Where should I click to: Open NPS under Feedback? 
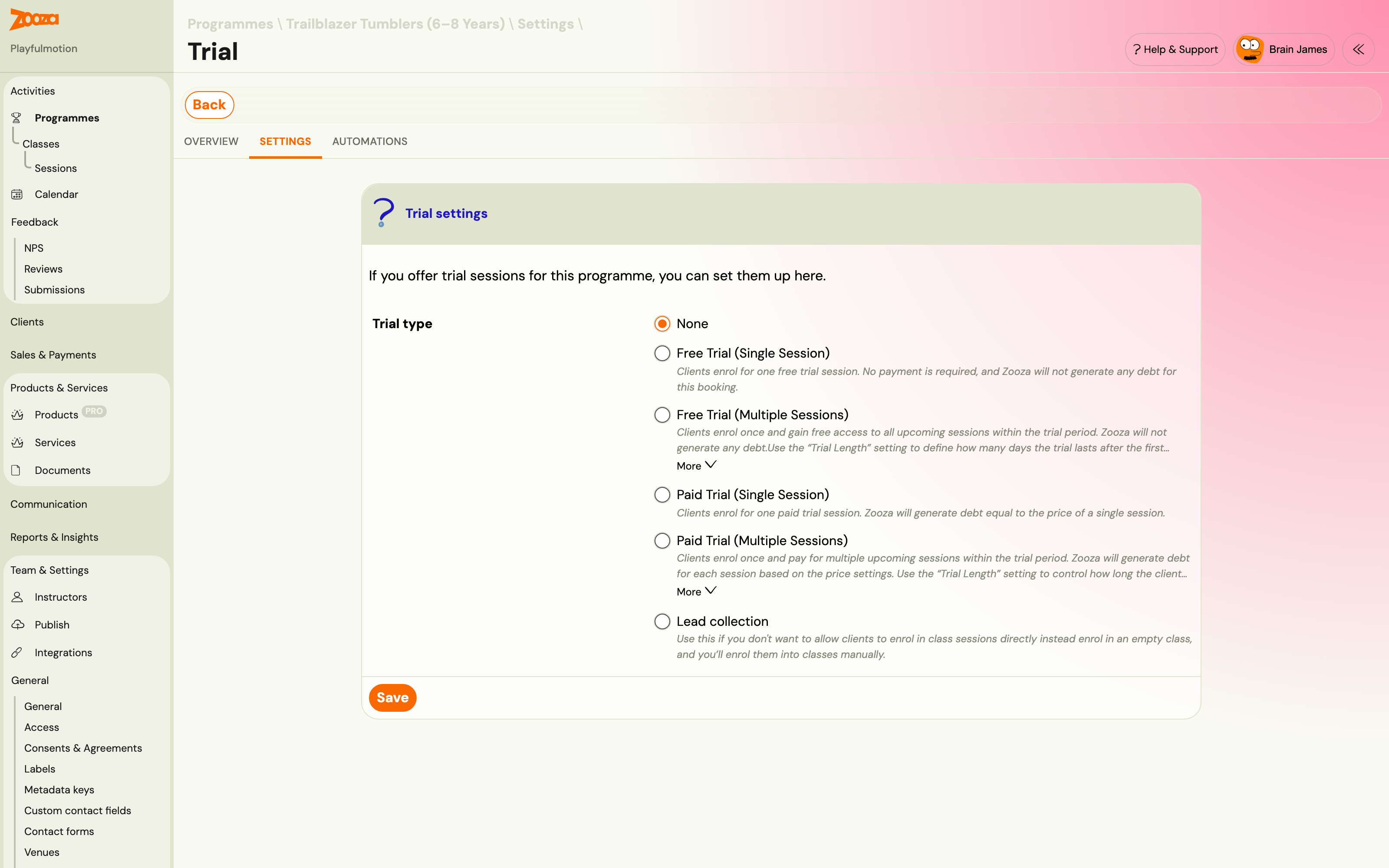point(34,248)
